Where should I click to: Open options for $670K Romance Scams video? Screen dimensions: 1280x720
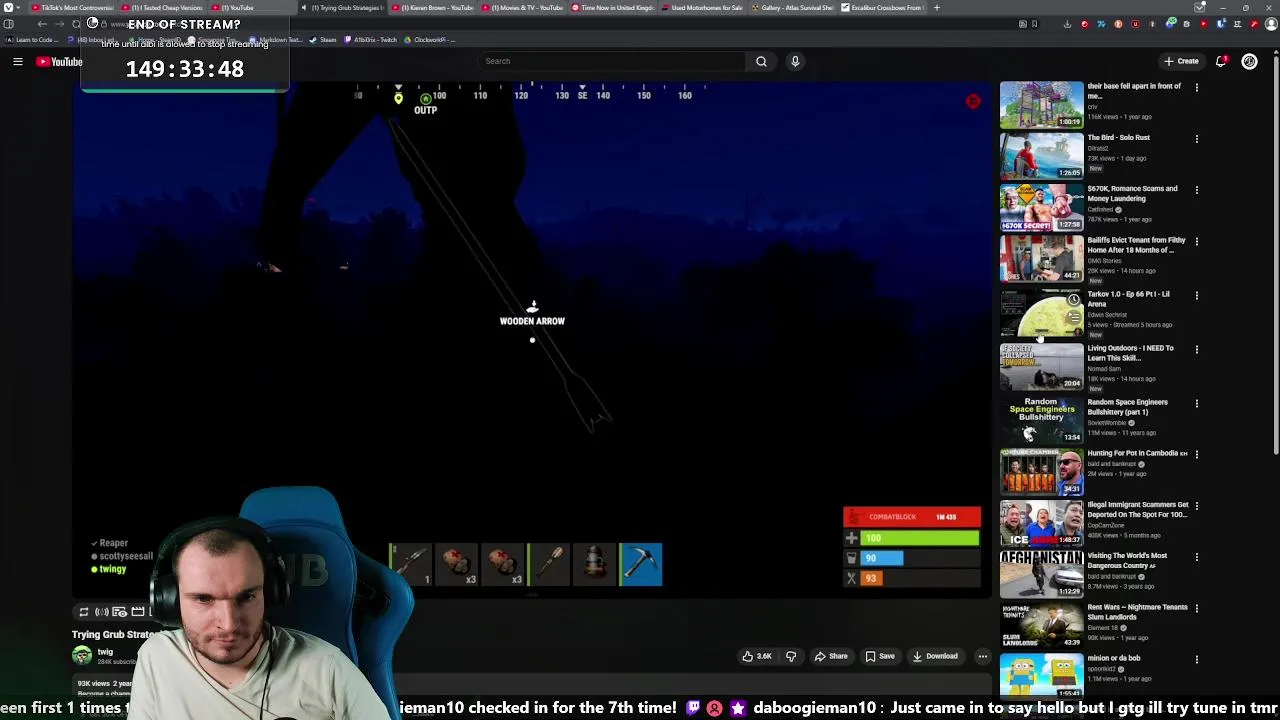[1196, 190]
